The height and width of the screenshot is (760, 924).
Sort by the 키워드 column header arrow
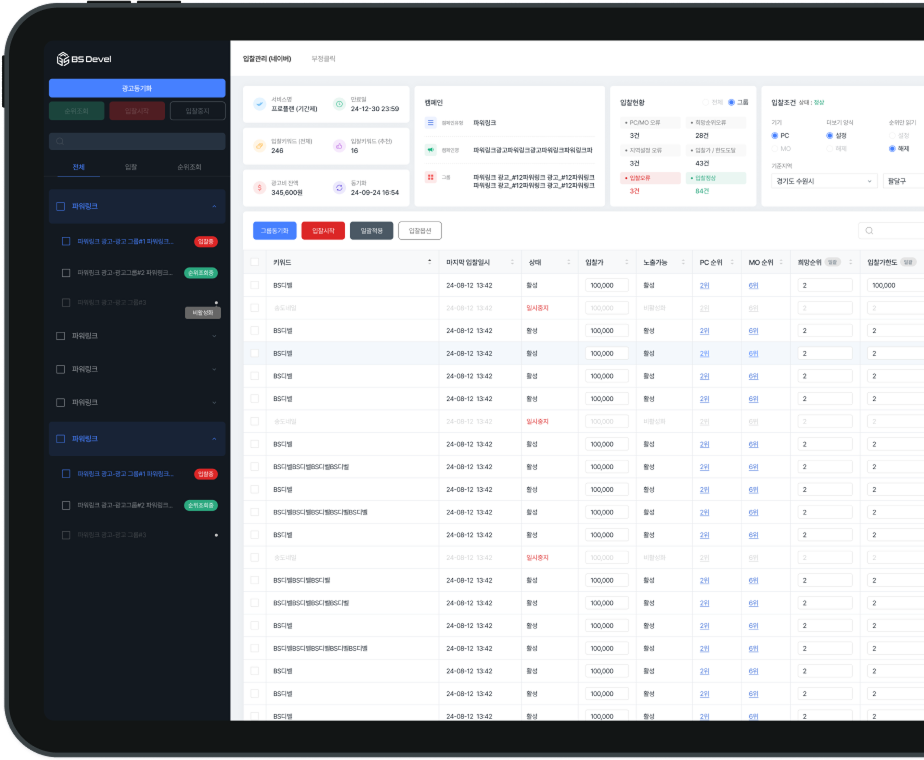coord(430,262)
